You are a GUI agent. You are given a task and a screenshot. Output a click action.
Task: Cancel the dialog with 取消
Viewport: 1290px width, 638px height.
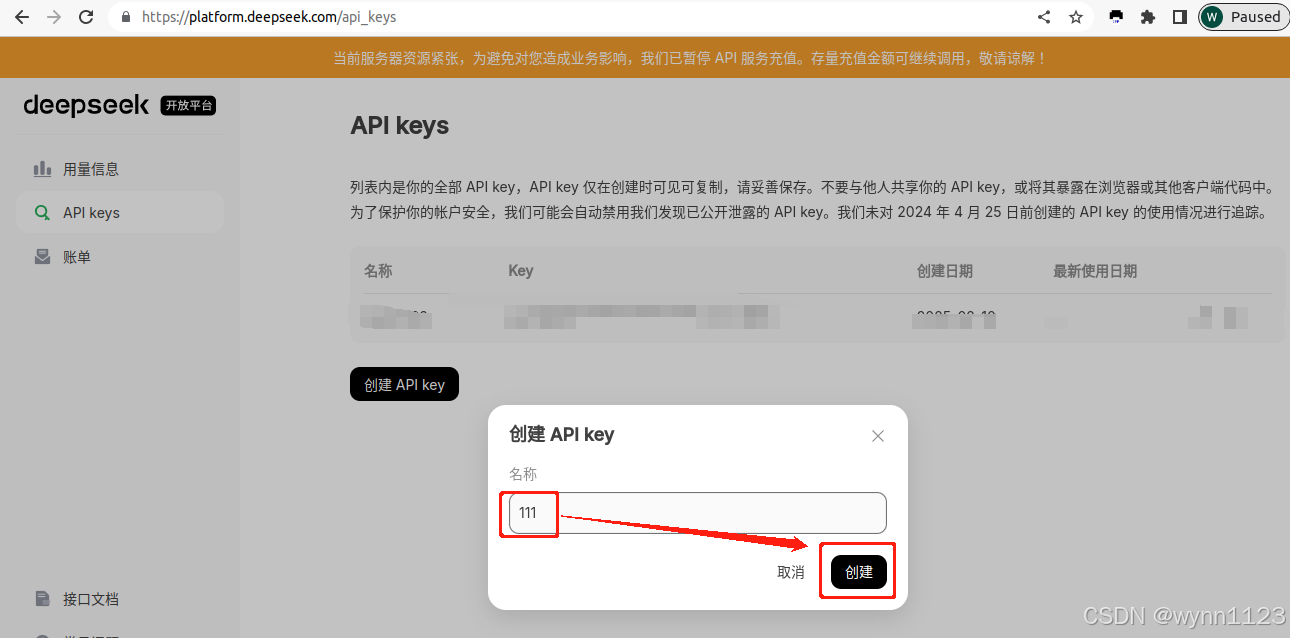791,572
